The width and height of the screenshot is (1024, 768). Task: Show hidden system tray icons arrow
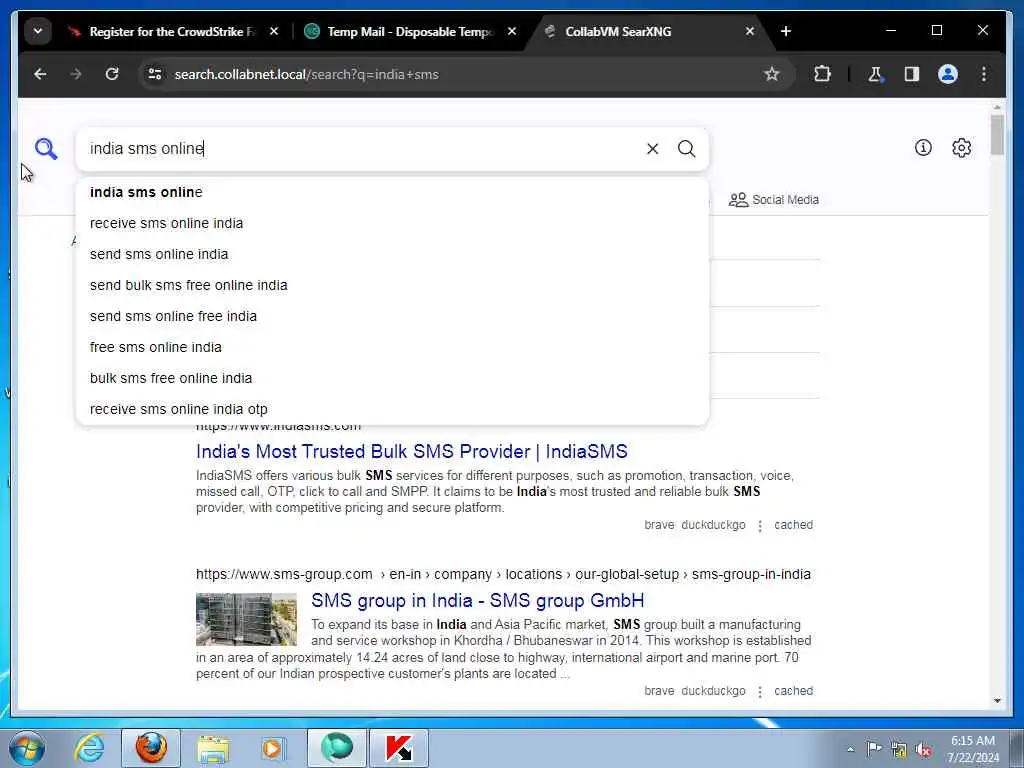pos(850,750)
